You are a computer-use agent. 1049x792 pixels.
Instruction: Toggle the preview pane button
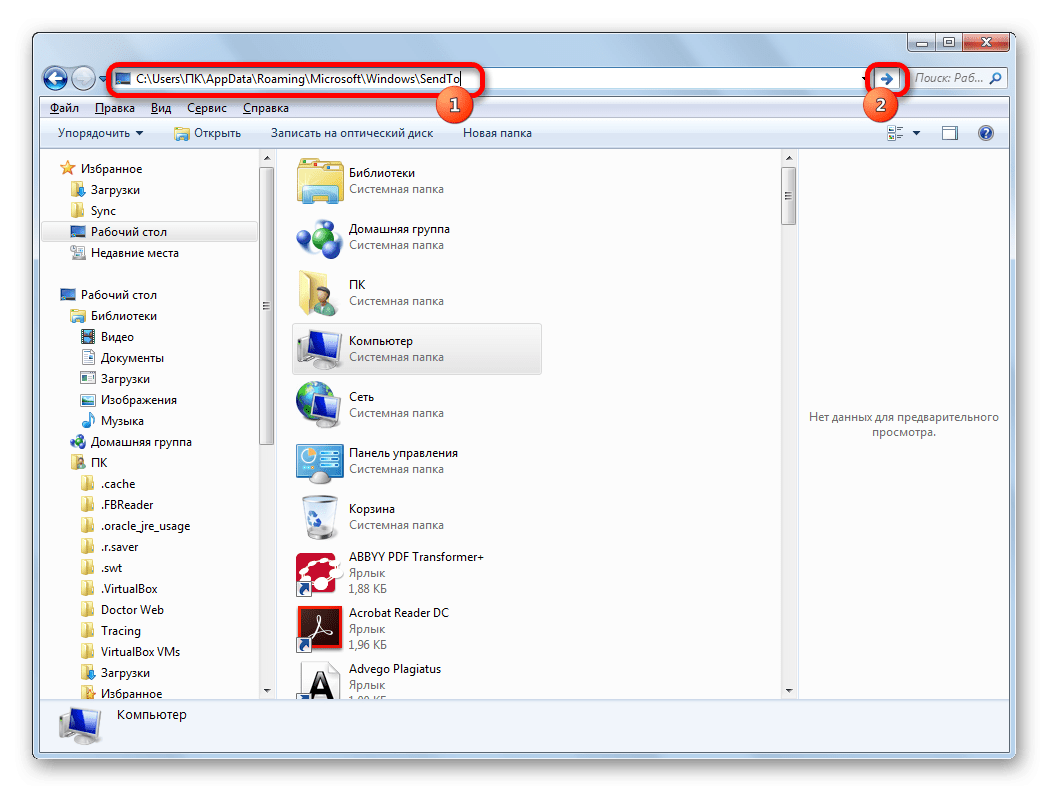click(950, 133)
